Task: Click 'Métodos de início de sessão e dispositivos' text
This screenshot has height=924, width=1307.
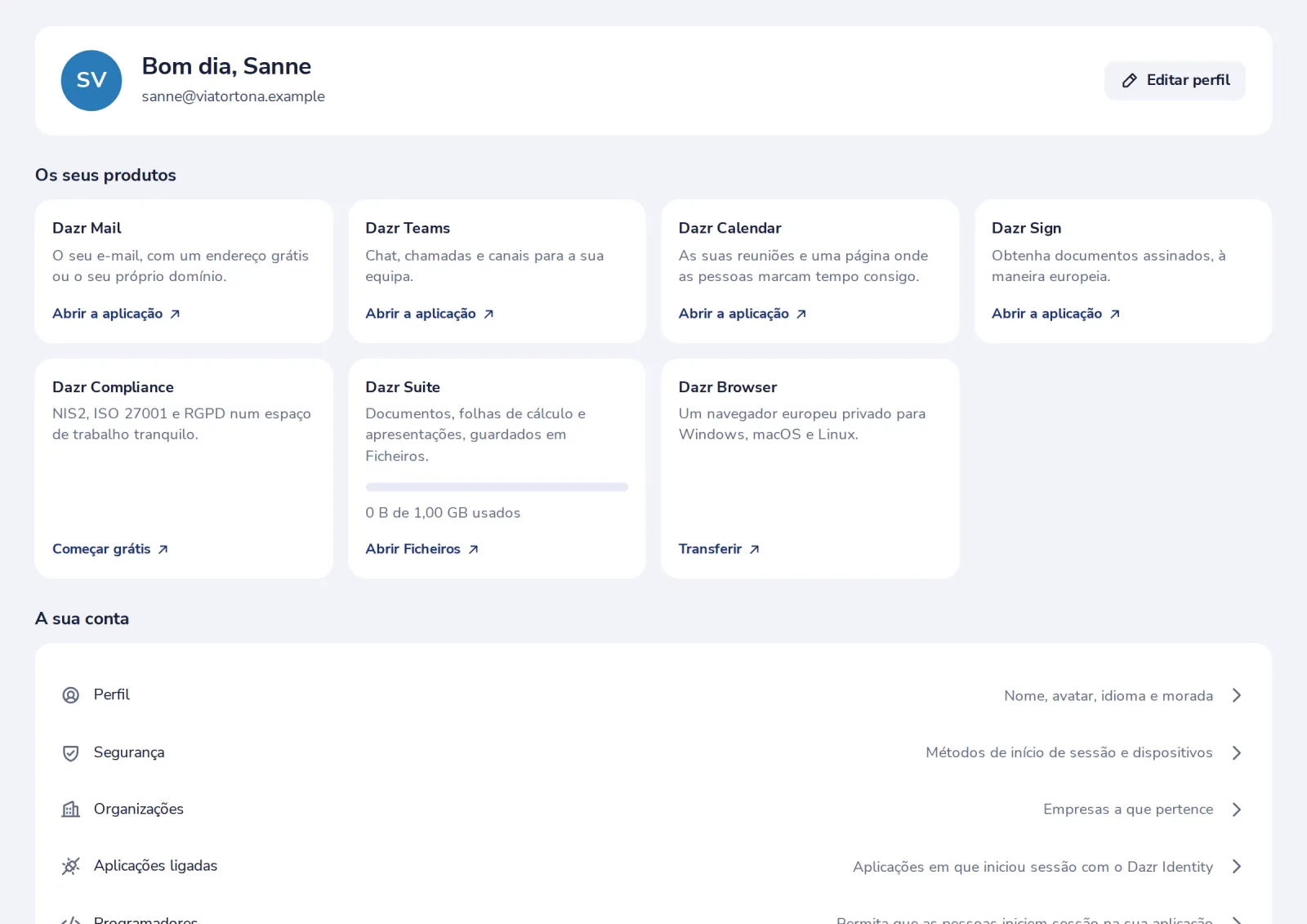Action: (x=1069, y=752)
